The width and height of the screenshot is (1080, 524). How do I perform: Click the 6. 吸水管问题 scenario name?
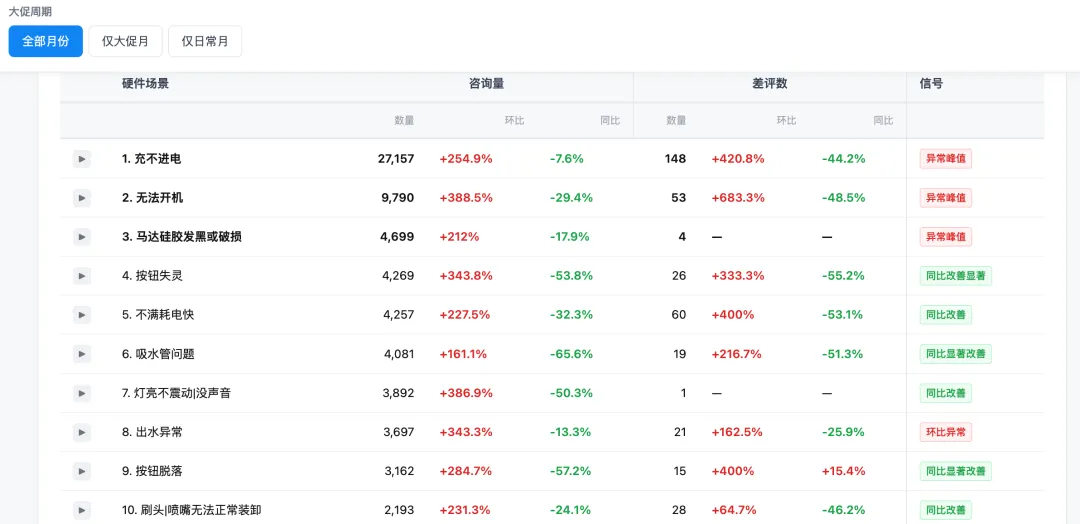pos(158,355)
